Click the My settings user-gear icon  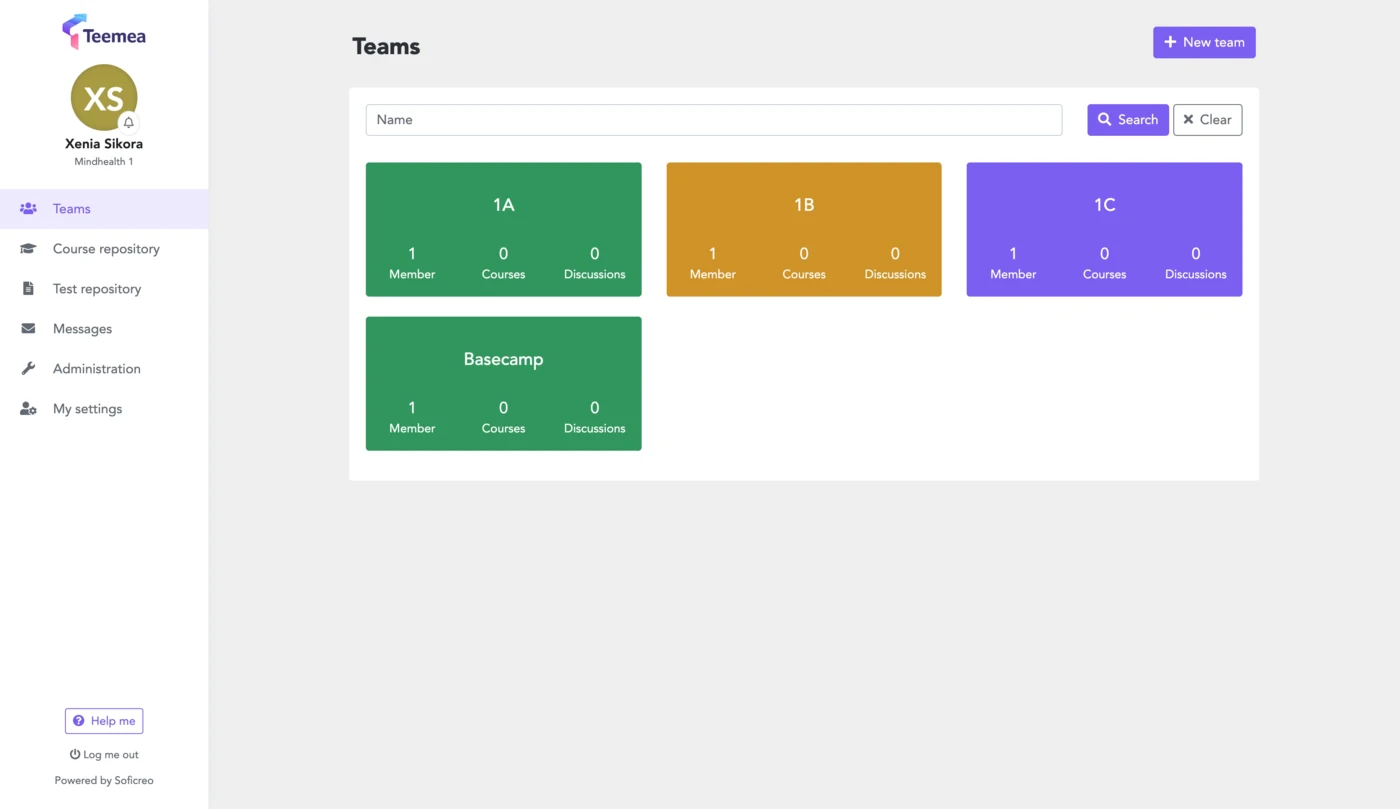pos(28,409)
